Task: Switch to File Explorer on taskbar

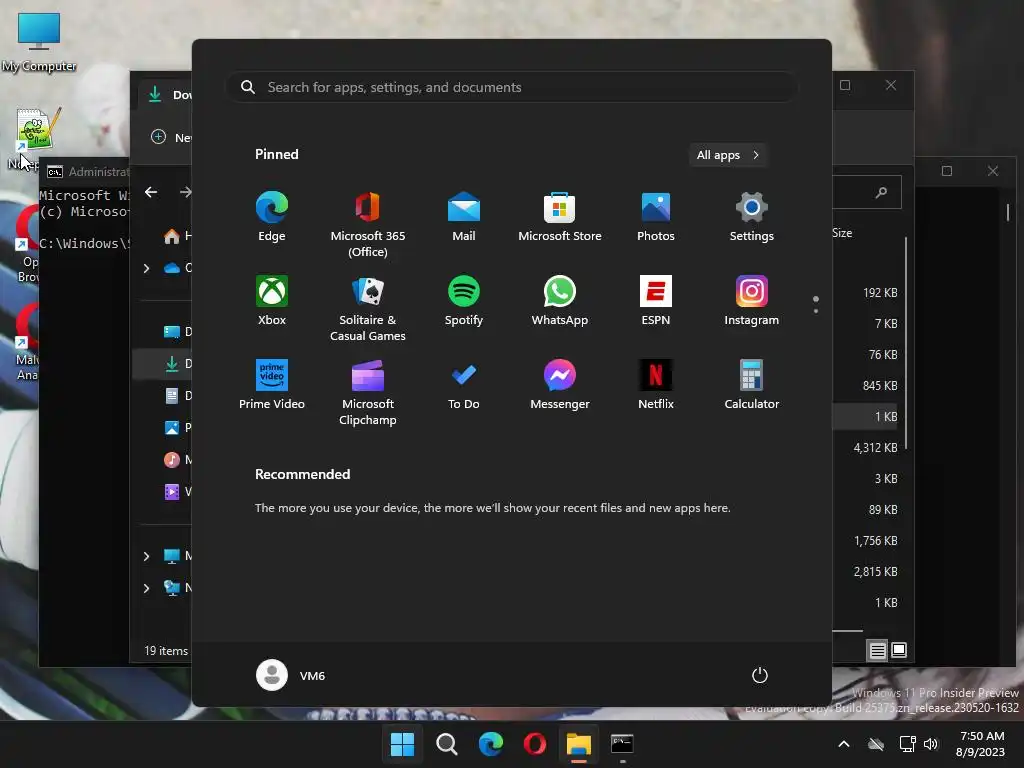Action: (x=579, y=744)
